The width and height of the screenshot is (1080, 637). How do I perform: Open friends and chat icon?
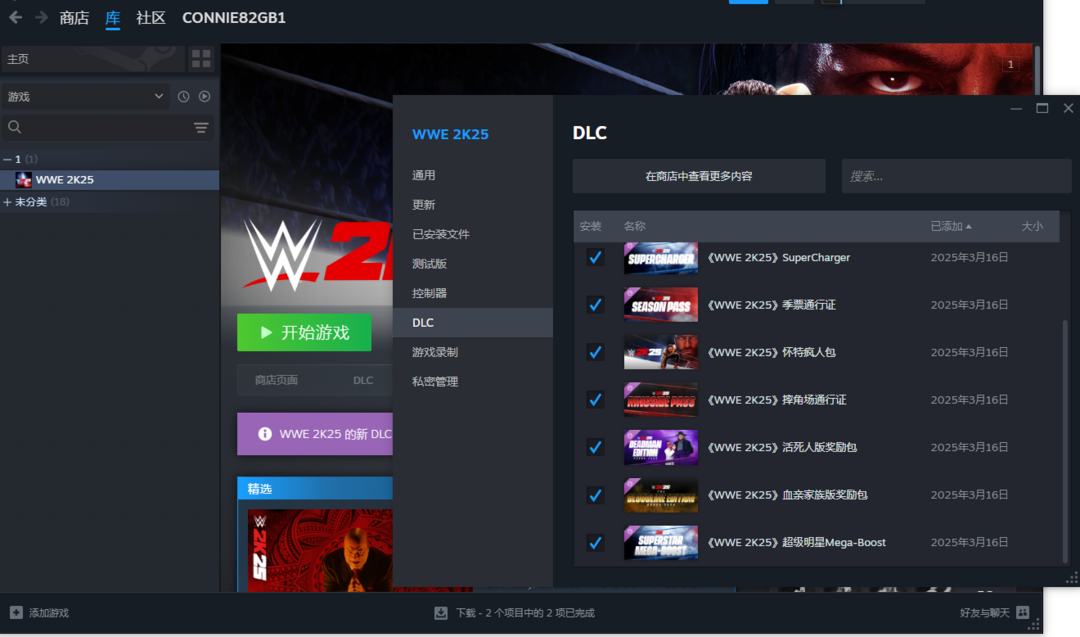(1023, 612)
